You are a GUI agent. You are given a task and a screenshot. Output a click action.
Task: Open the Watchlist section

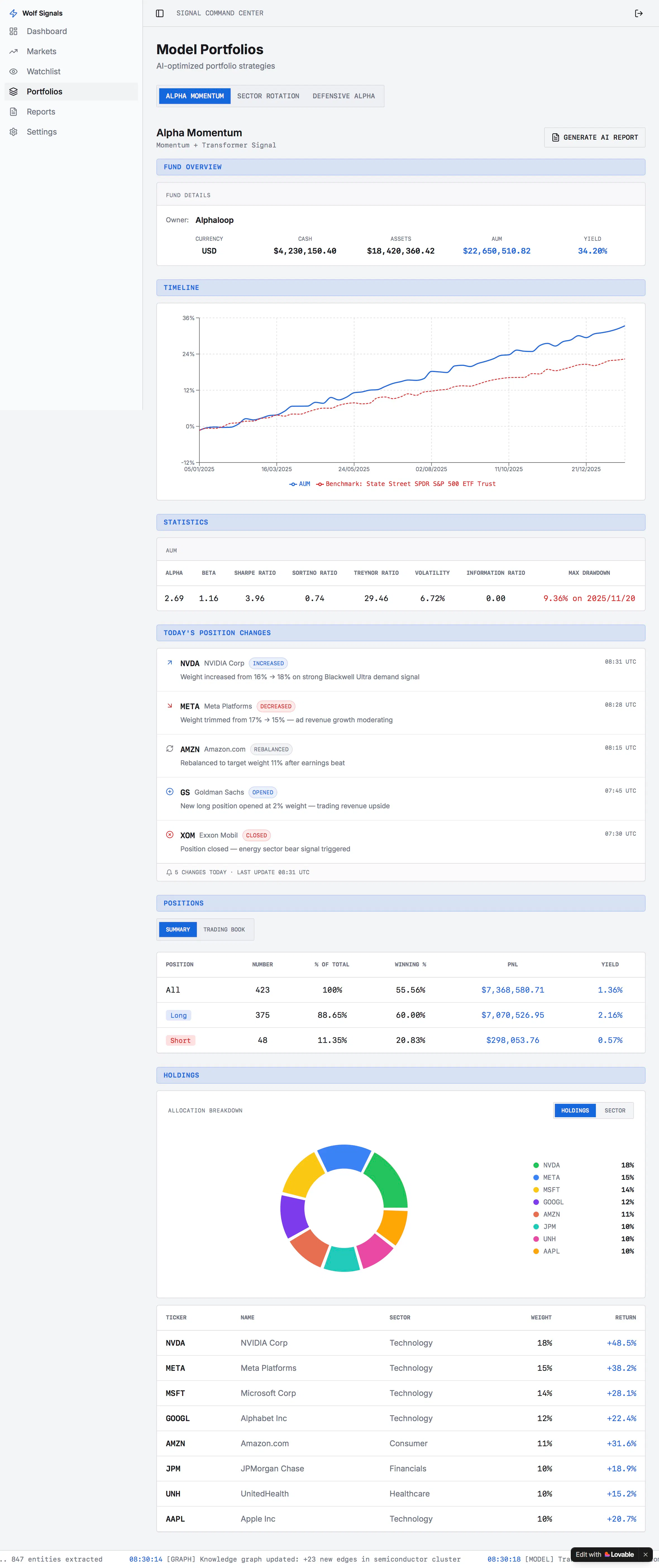tap(71, 72)
